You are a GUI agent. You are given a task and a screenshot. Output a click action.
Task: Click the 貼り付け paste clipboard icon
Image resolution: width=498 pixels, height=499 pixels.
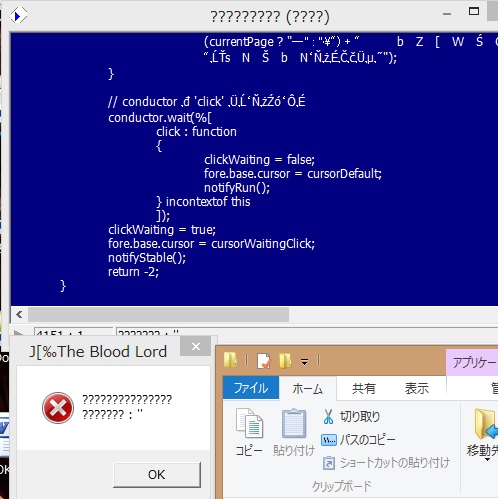click(x=294, y=423)
